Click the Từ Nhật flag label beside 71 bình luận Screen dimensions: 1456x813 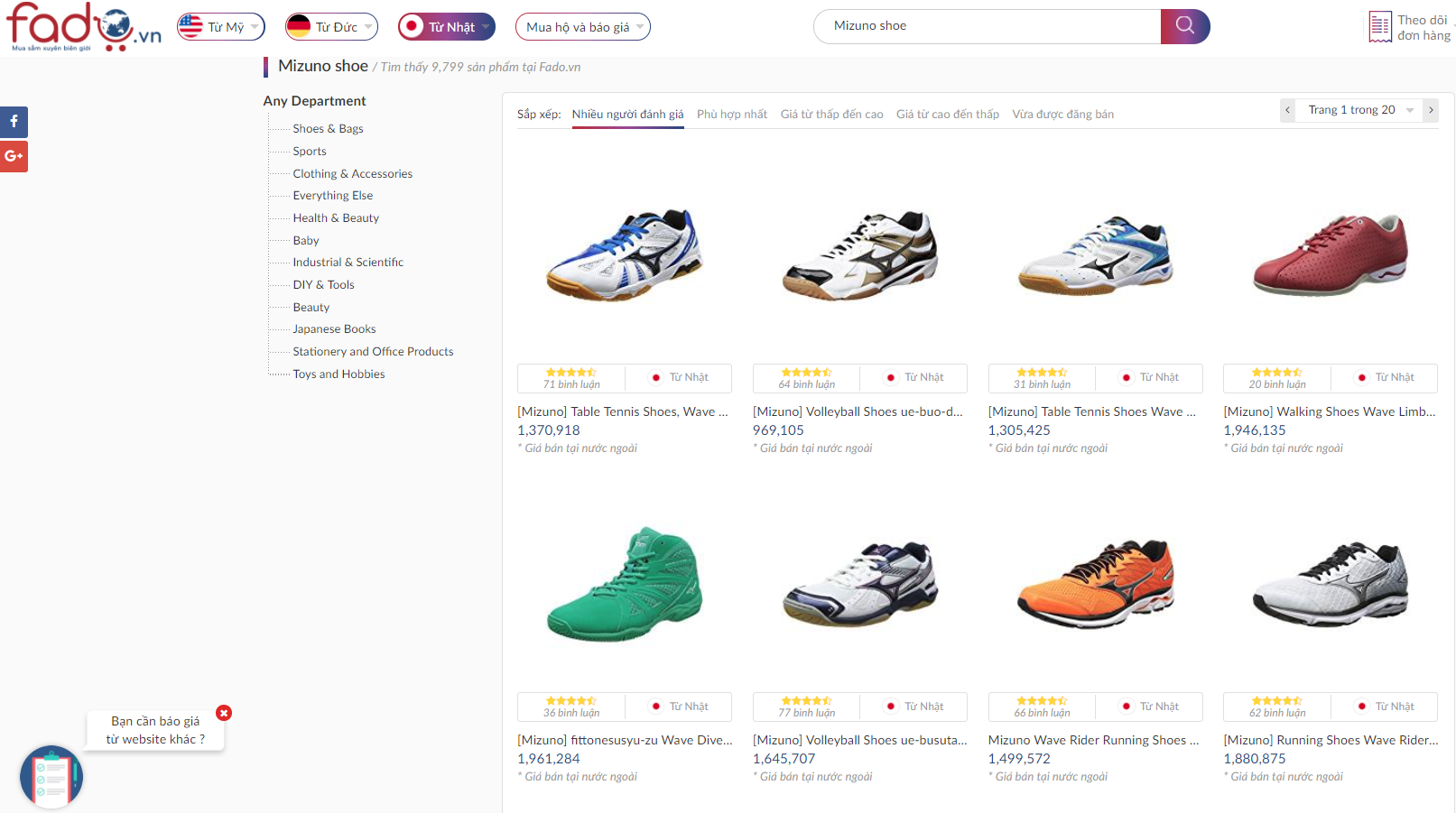pos(680,377)
